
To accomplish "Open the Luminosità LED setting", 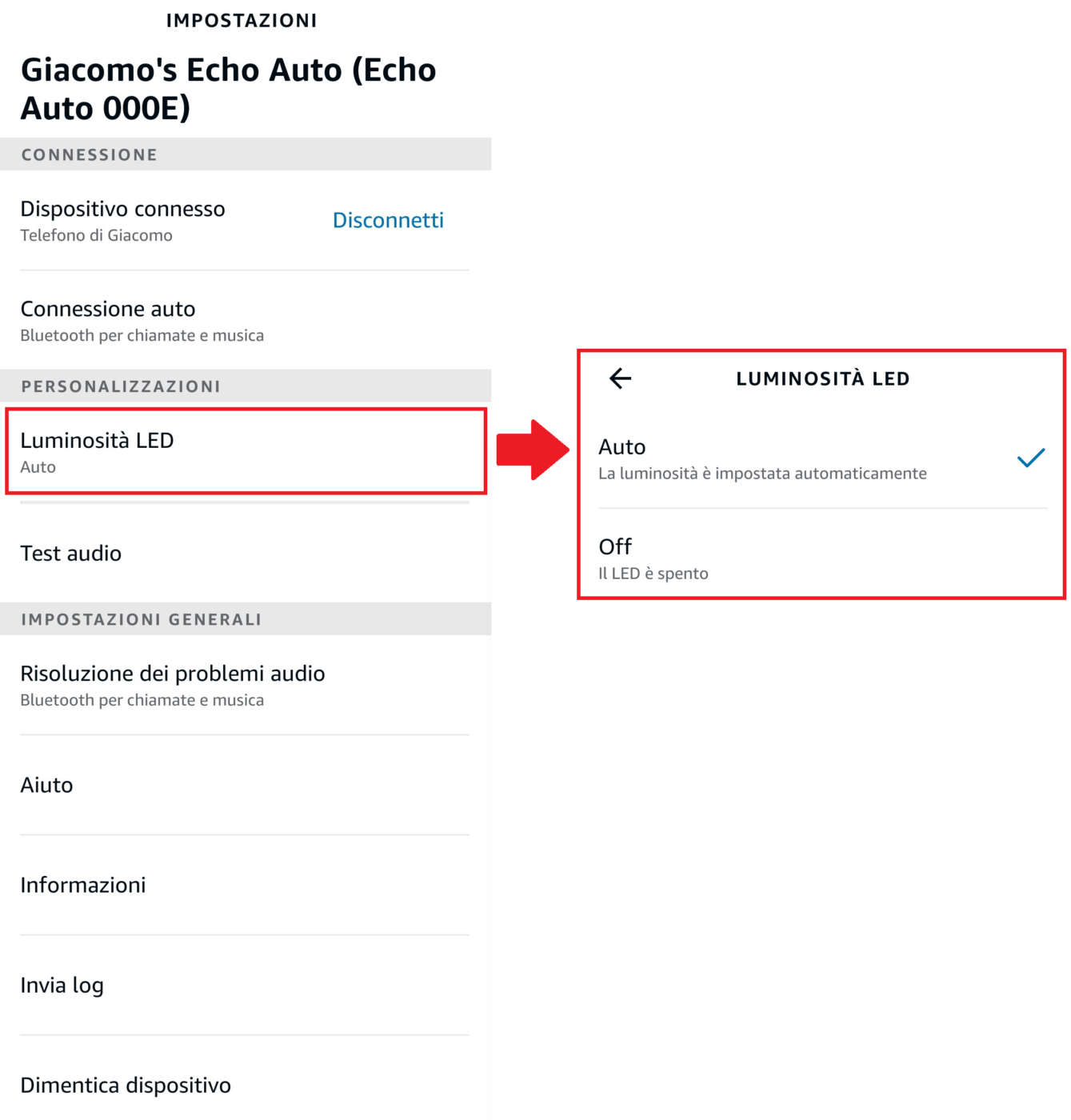I will click(x=246, y=452).
